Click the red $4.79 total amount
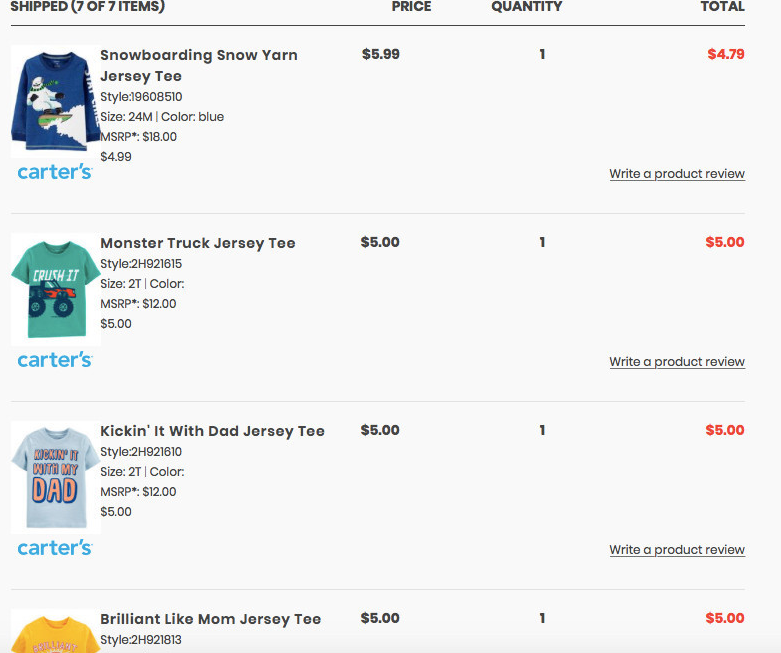The width and height of the screenshot is (781, 653). click(x=725, y=54)
